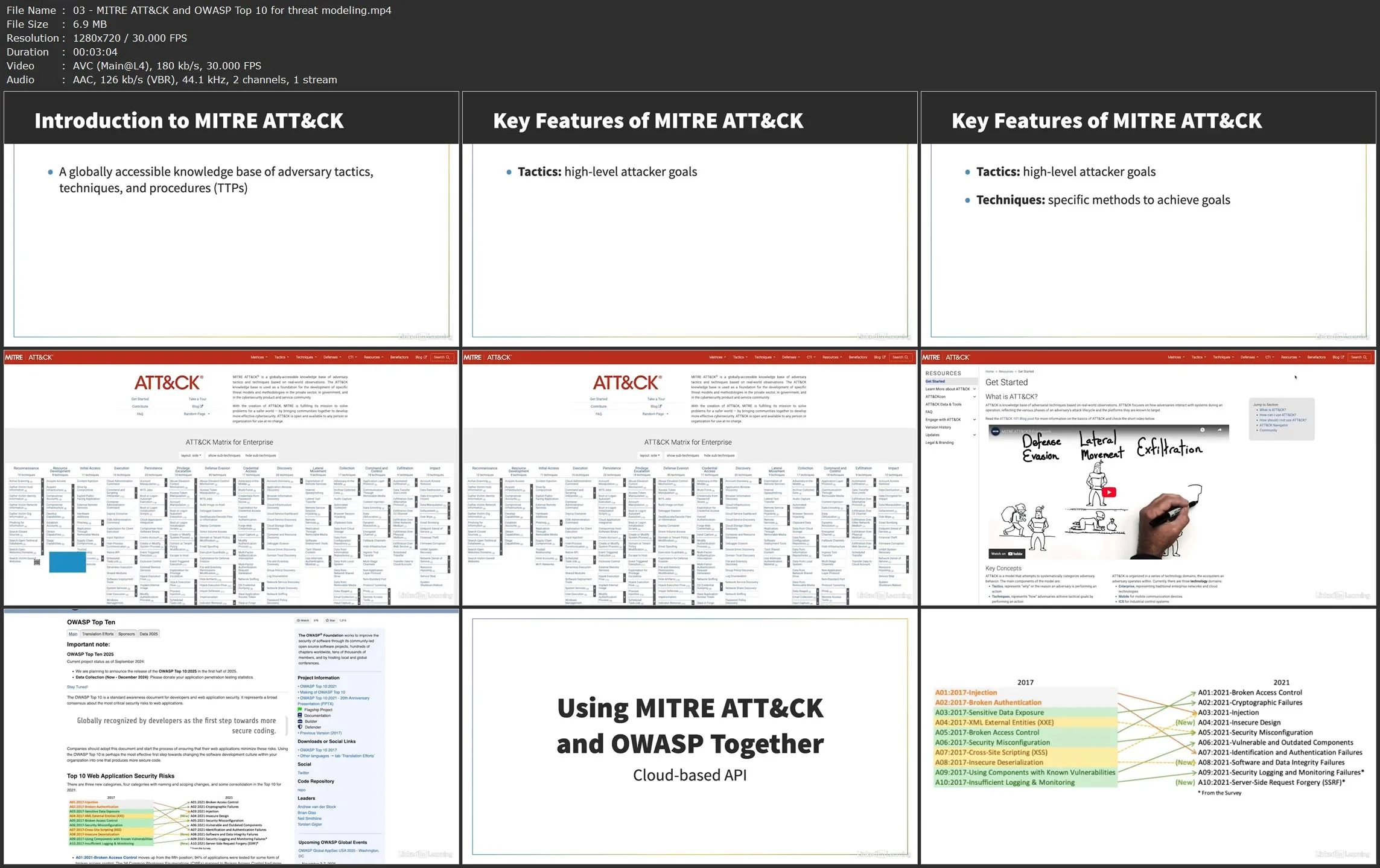Click 'Previous Version (2017)' link
Image resolution: width=1380 pixels, height=868 pixels.
[x=321, y=733]
